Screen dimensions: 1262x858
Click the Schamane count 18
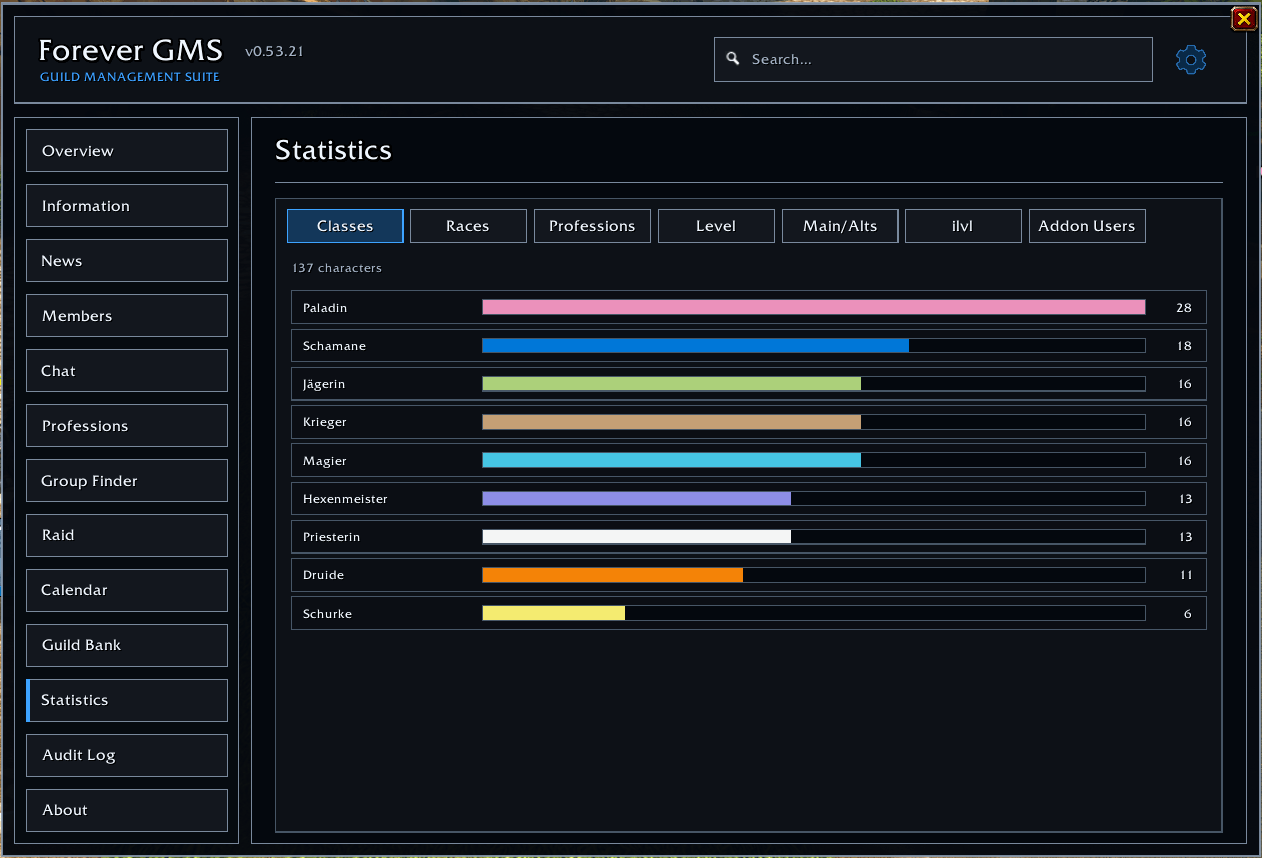point(1184,346)
